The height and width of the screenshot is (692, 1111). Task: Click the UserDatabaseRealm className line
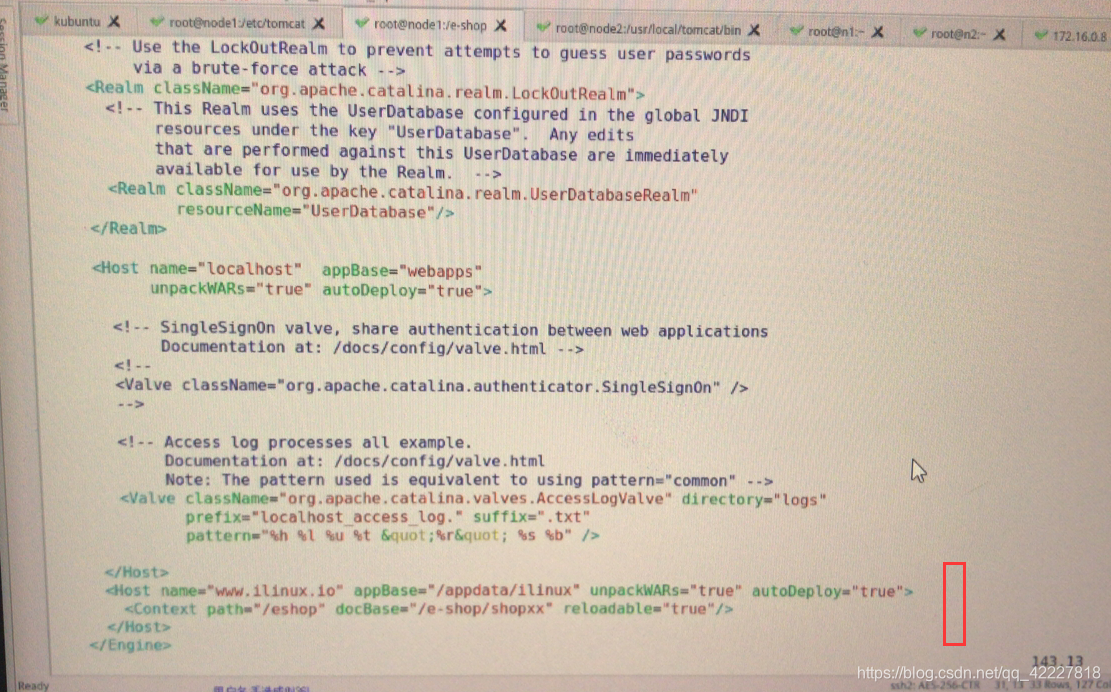(x=402, y=193)
